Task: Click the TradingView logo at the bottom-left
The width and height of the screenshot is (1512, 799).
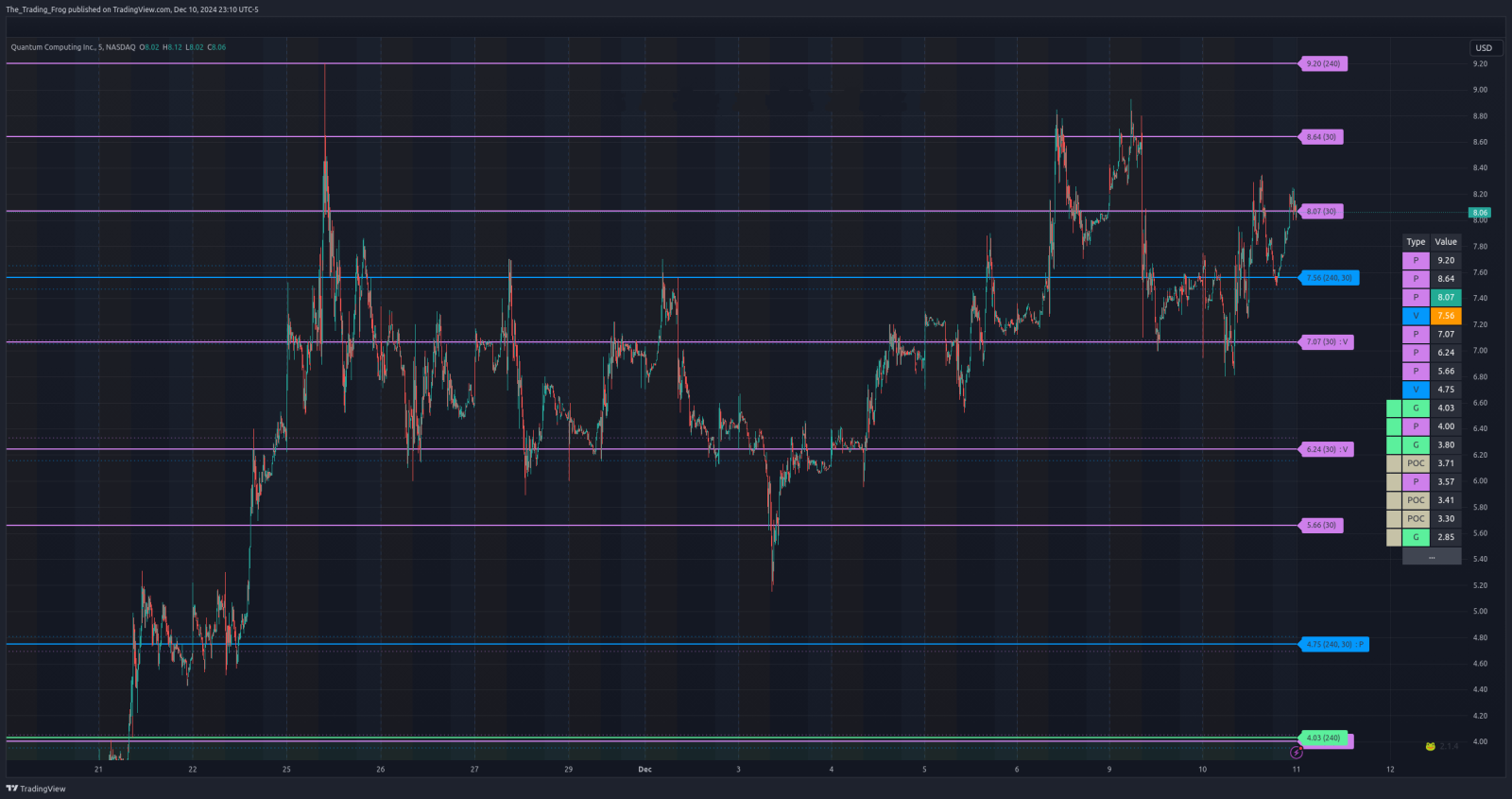Action: pos(36,789)
